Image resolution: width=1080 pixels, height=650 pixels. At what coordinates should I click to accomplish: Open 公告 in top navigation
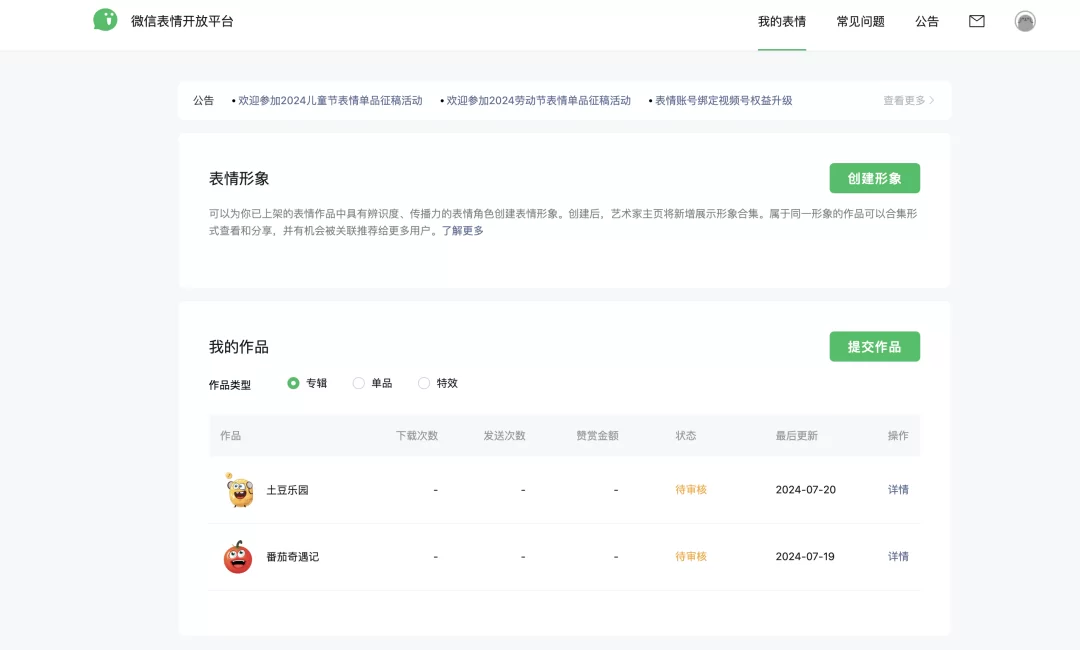pos(927,21)
